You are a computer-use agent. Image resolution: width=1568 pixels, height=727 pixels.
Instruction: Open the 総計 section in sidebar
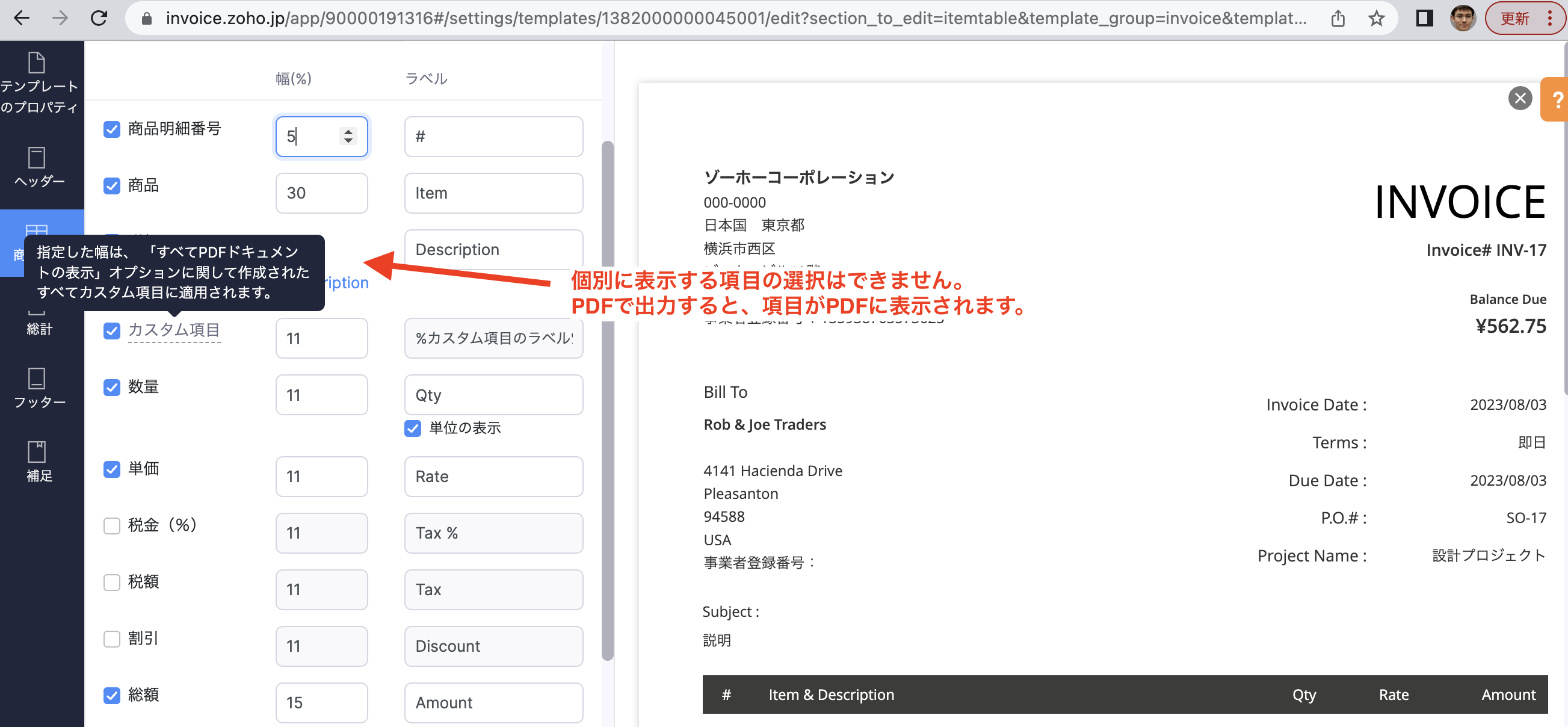pyautogui.click(x=39, y=327)
